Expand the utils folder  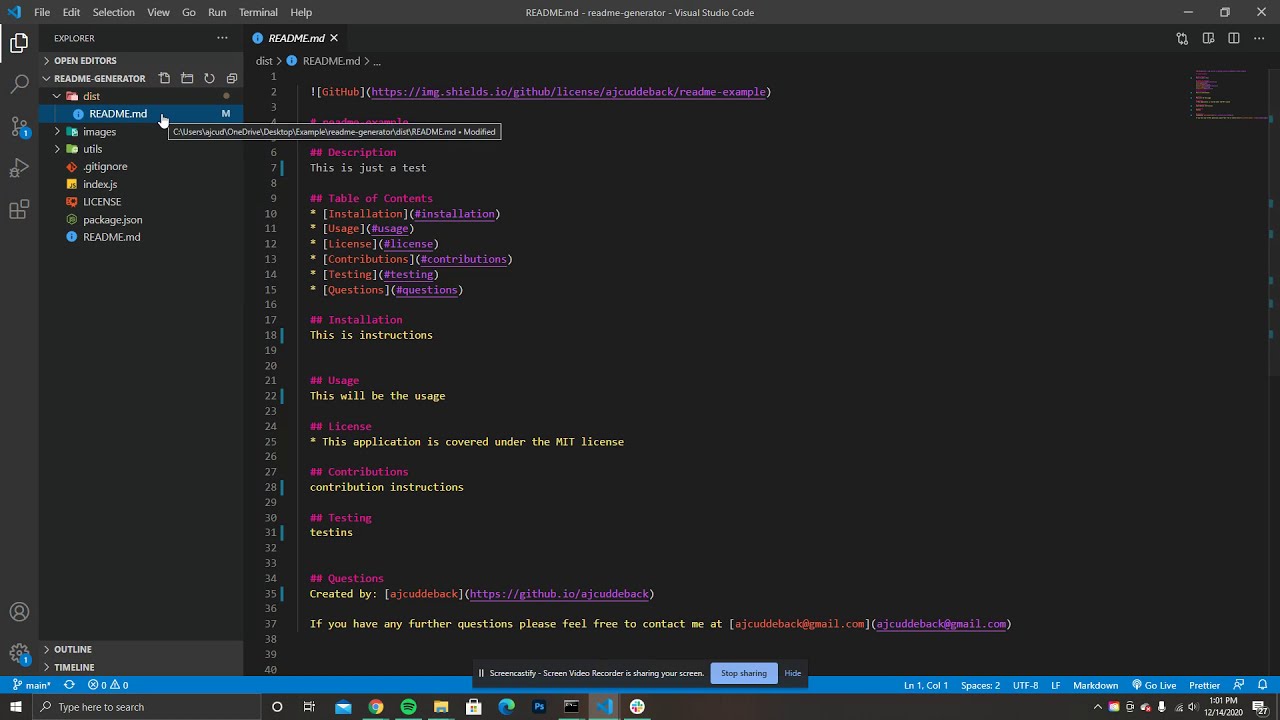click(x=92, y=149)
